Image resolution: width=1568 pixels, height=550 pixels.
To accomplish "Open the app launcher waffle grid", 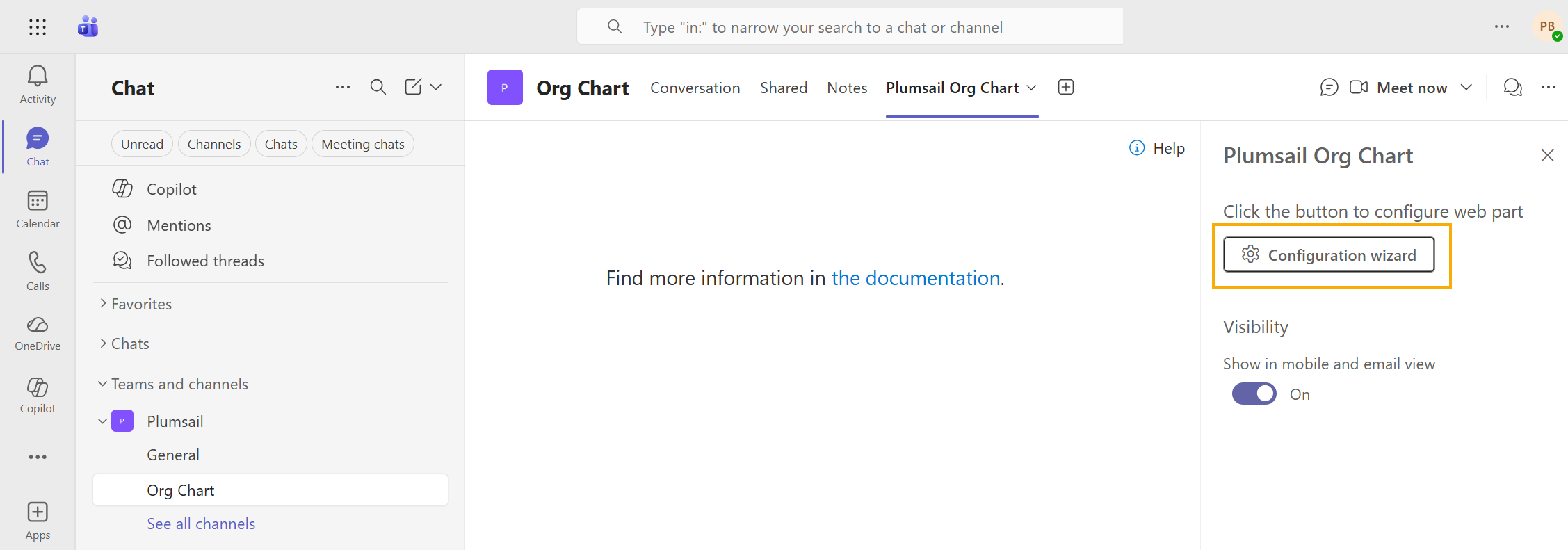I will tap(38, 27).
